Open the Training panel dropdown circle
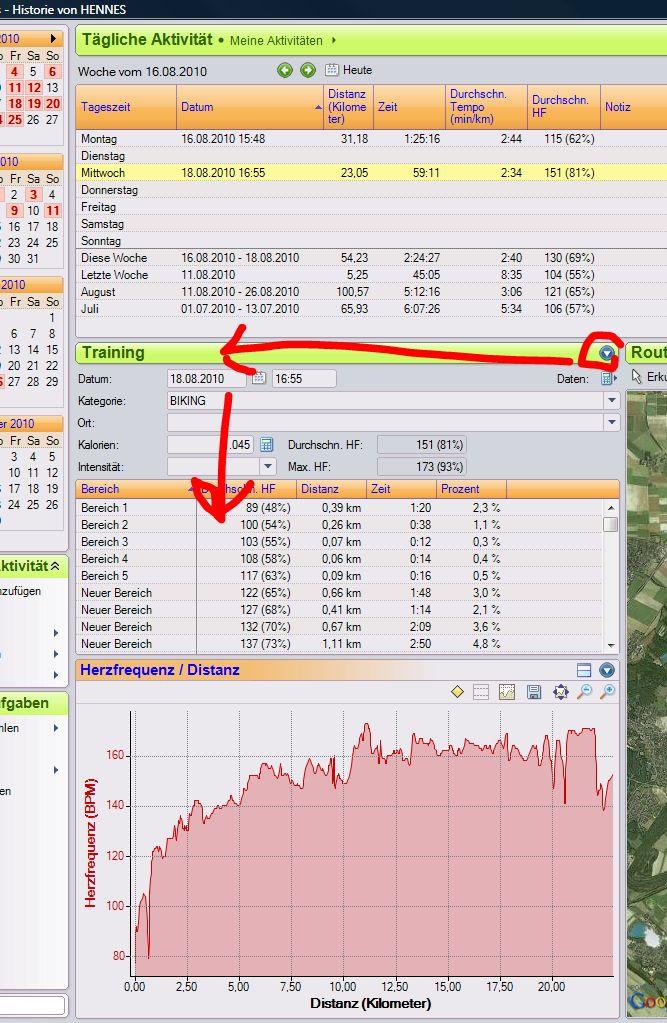667x1023 pixels. click(607, 353)
